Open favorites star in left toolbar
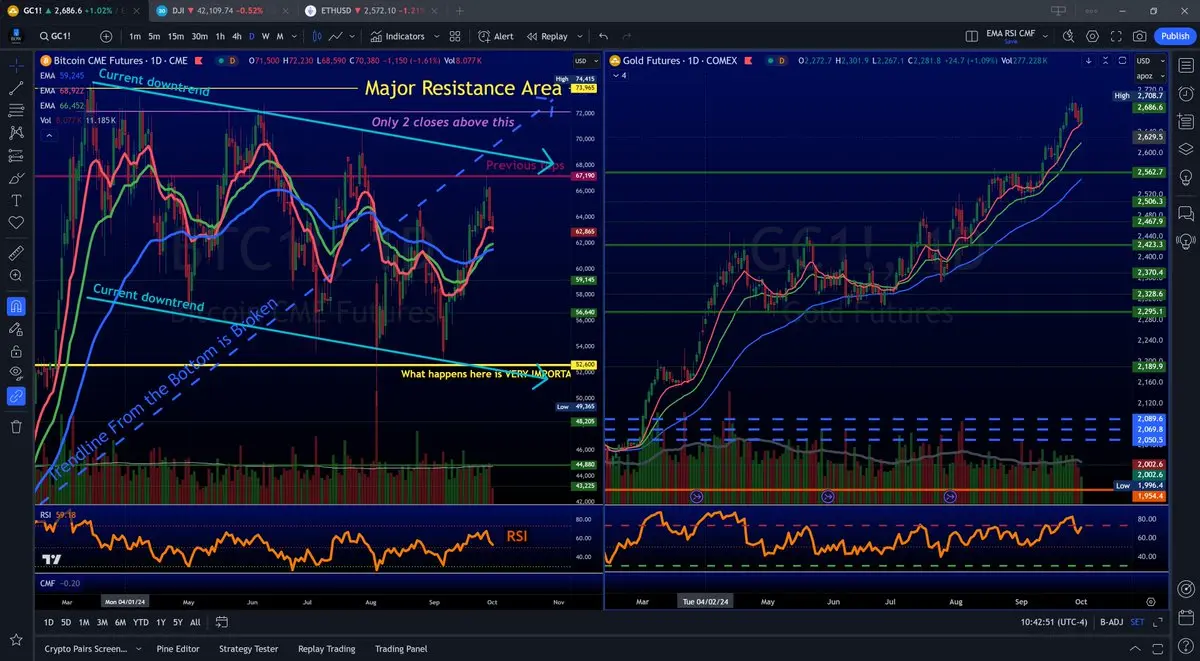 tap(16, 639)
